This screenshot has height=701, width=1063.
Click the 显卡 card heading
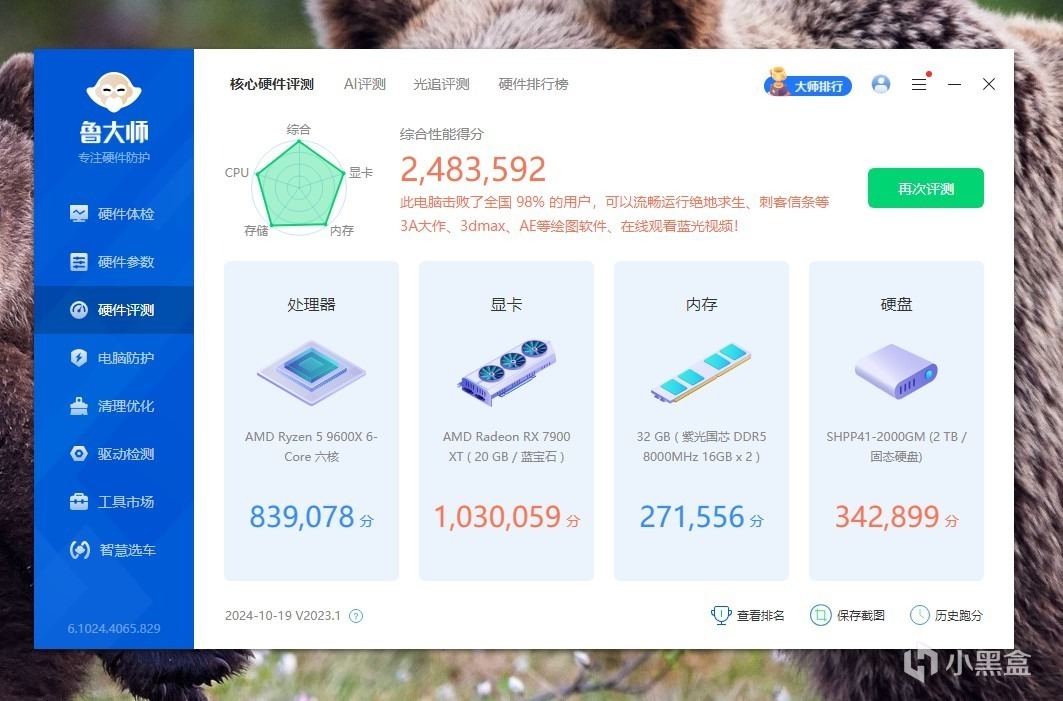(506, 304)
